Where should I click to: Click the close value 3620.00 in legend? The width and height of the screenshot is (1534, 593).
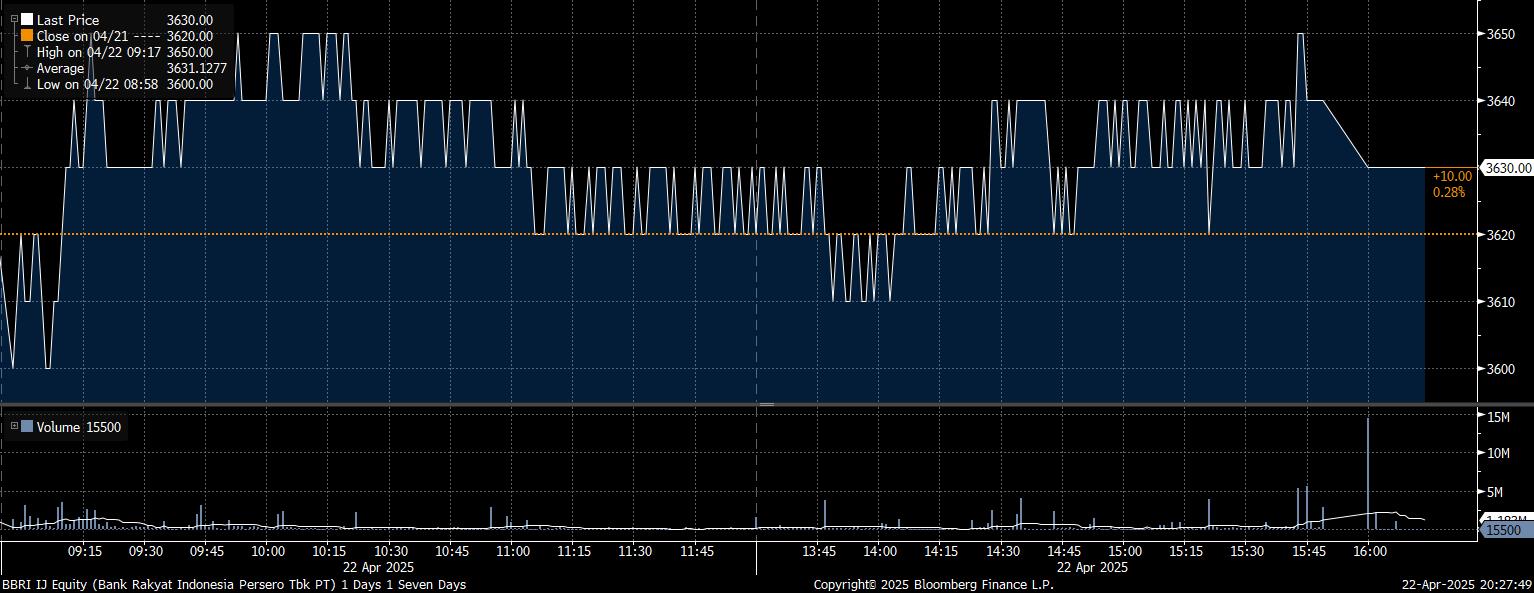coord(190,36)
